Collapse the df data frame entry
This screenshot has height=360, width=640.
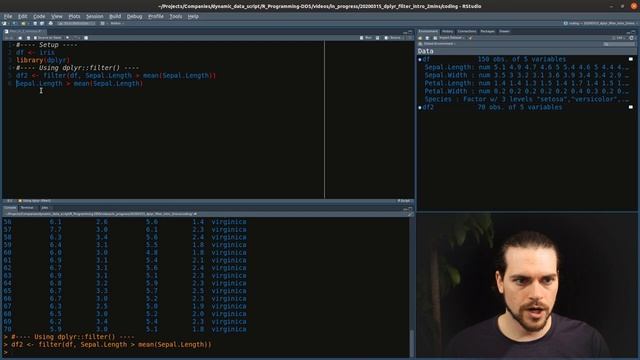[x=420, y=60]
